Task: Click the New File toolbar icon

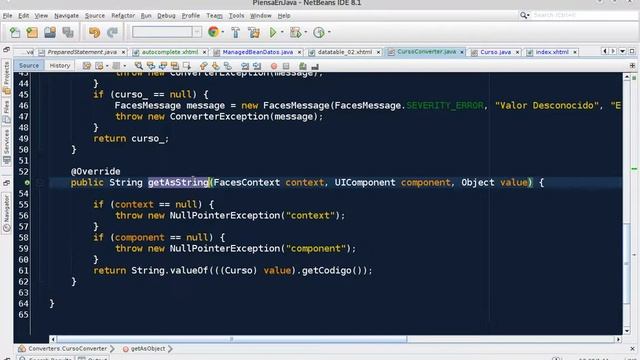Action: pos(15,32)
